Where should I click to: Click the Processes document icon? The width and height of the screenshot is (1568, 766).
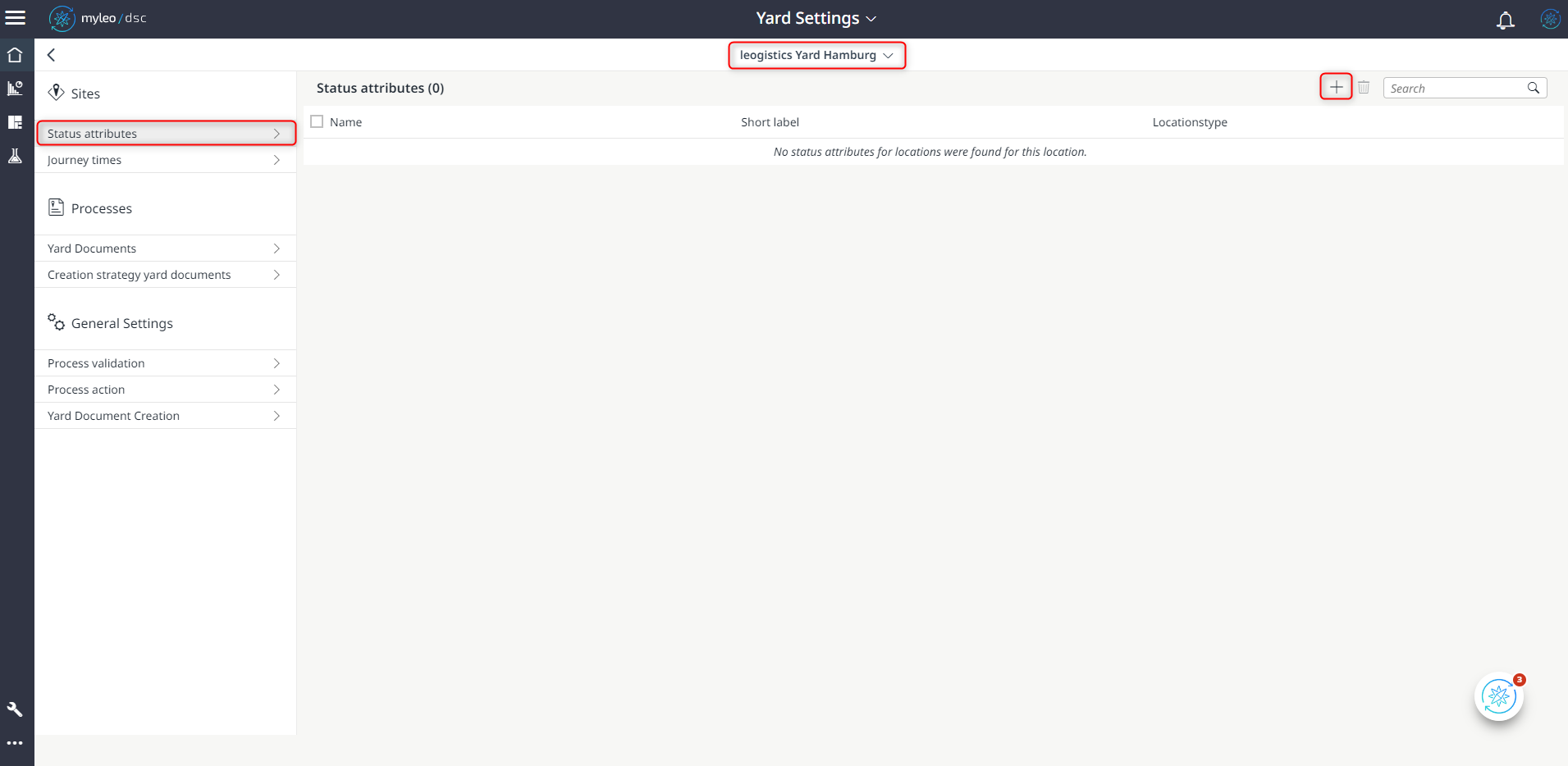[x=56, y=207]
